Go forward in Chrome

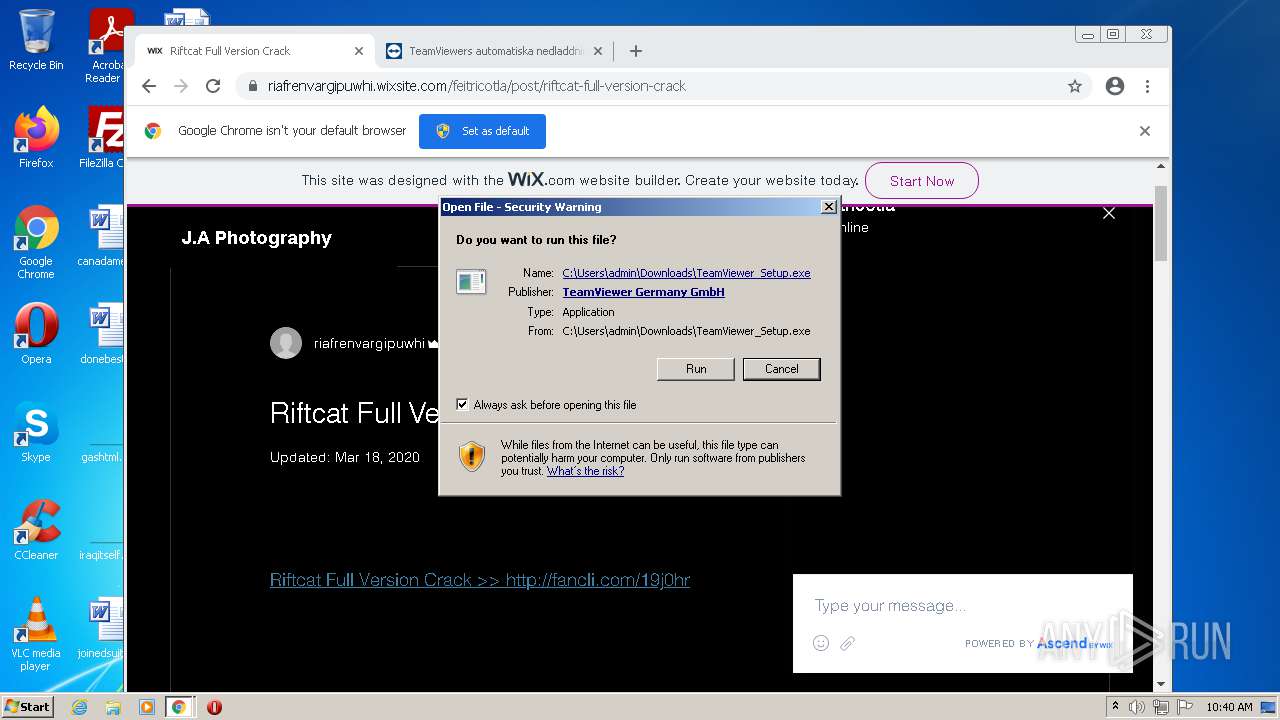point(181,86)
